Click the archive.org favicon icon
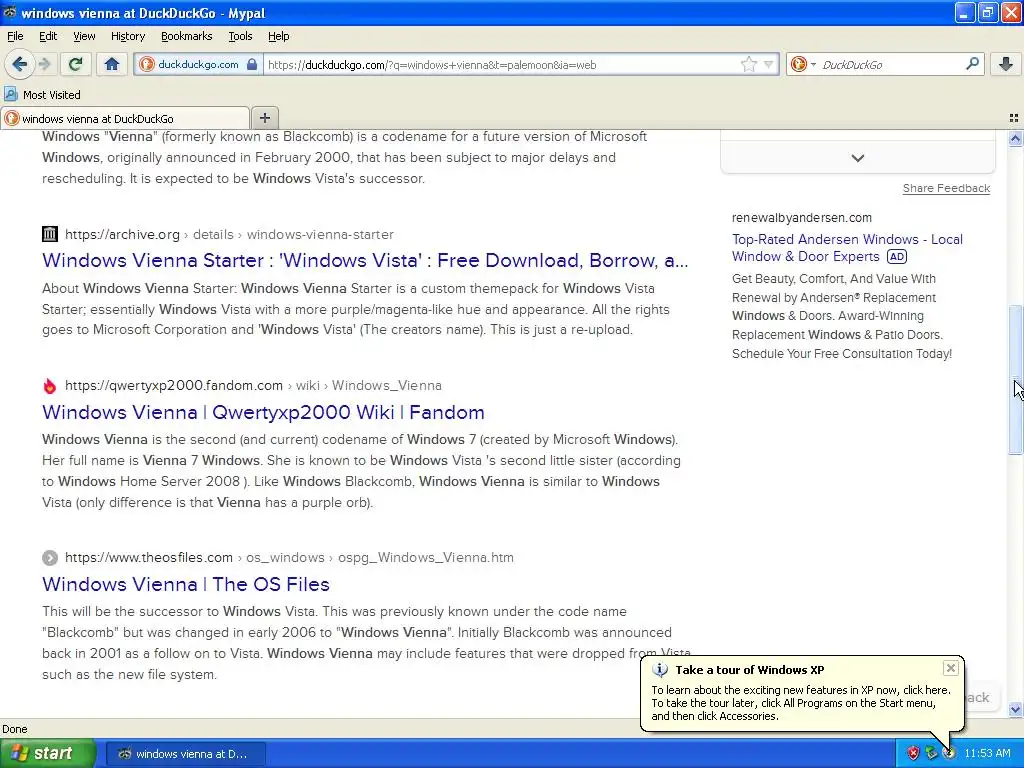Viewport: 1024px width, 768px height. [50, 234]
